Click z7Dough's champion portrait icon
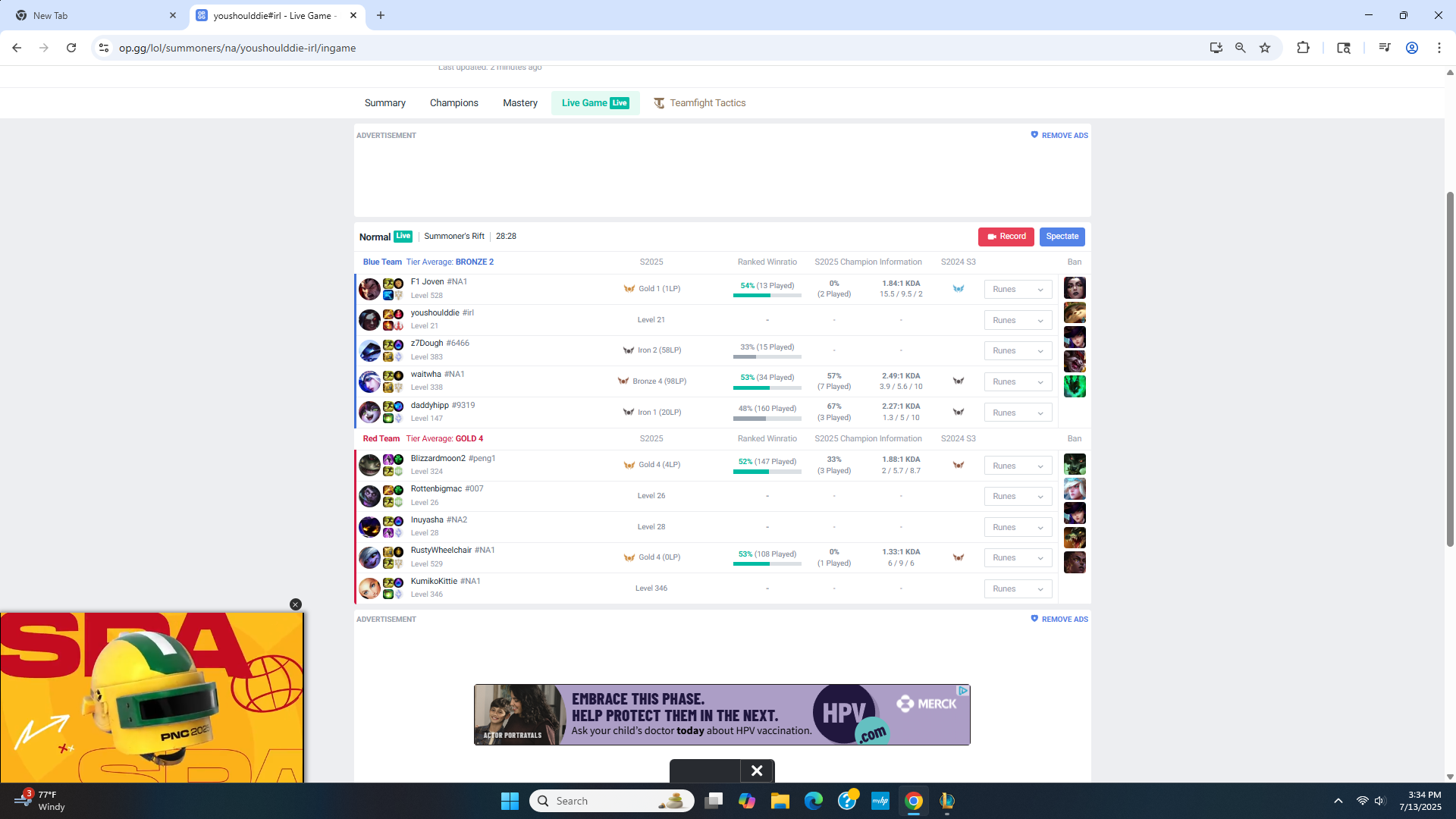The height and width of the screenshot is (819, 1456). [369, 351]
